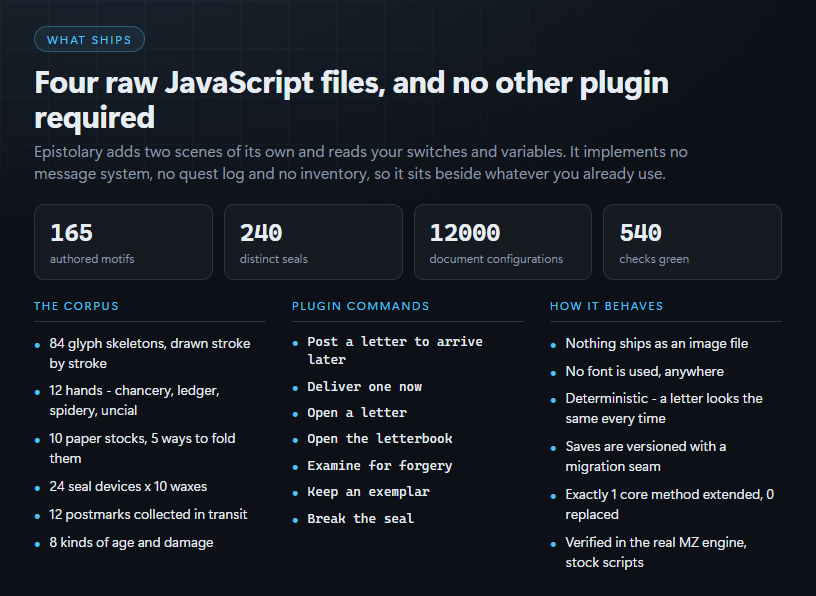The width and height of the screenshot is (816, 596).
Task: Click 'No font is used, anywhere'
Action: (x=645, y=371)
